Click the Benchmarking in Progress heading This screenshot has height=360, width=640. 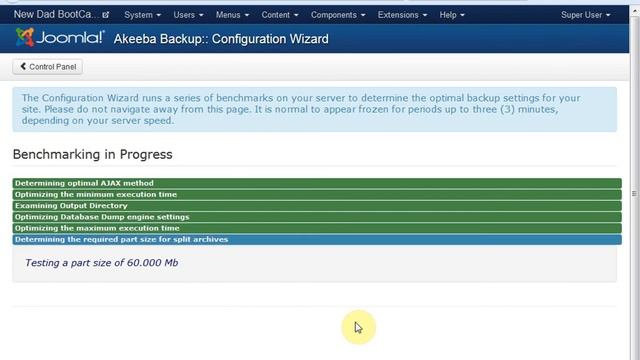tap(93, 154)
